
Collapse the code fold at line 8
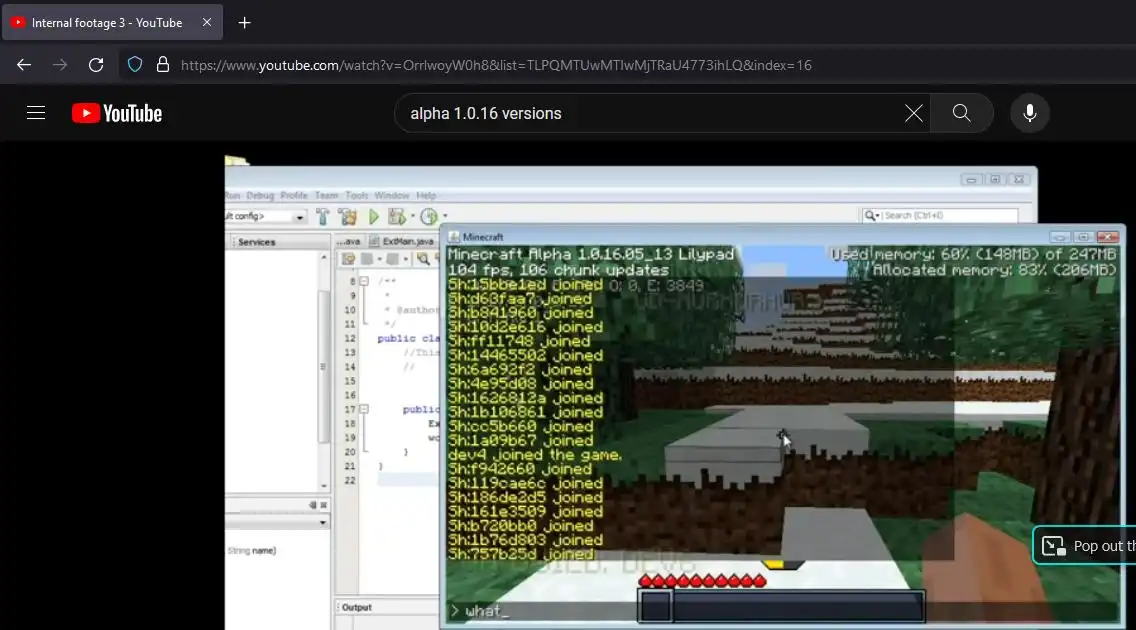(x=364, y=281)
